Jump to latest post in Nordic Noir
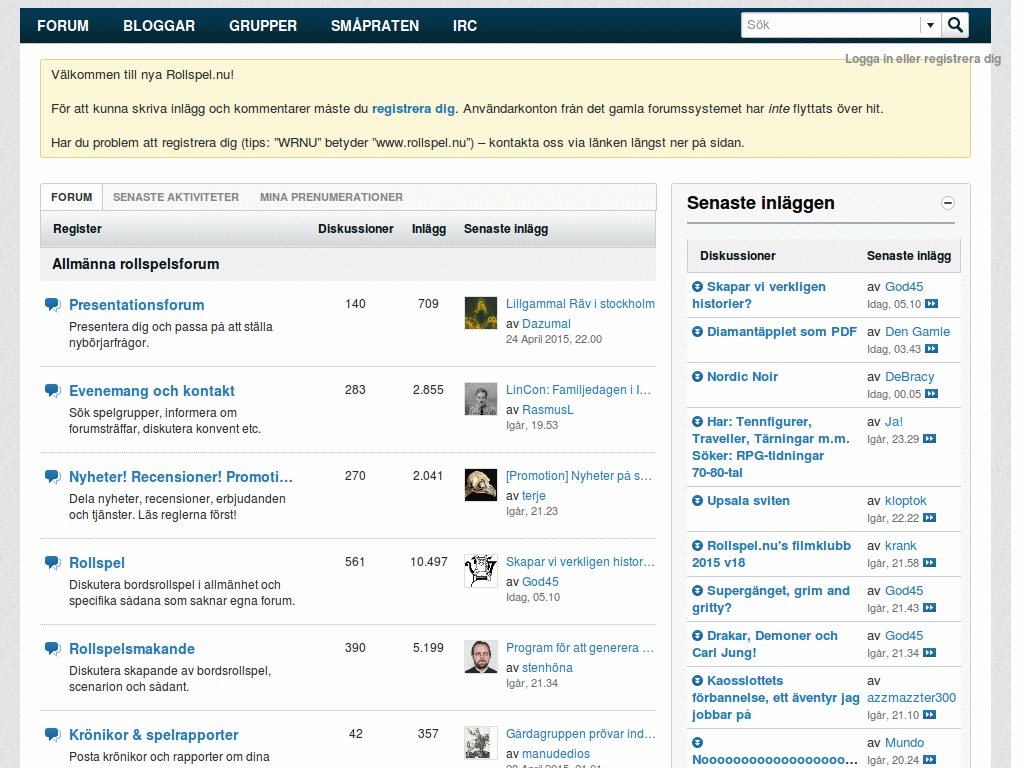 (931, 394)
